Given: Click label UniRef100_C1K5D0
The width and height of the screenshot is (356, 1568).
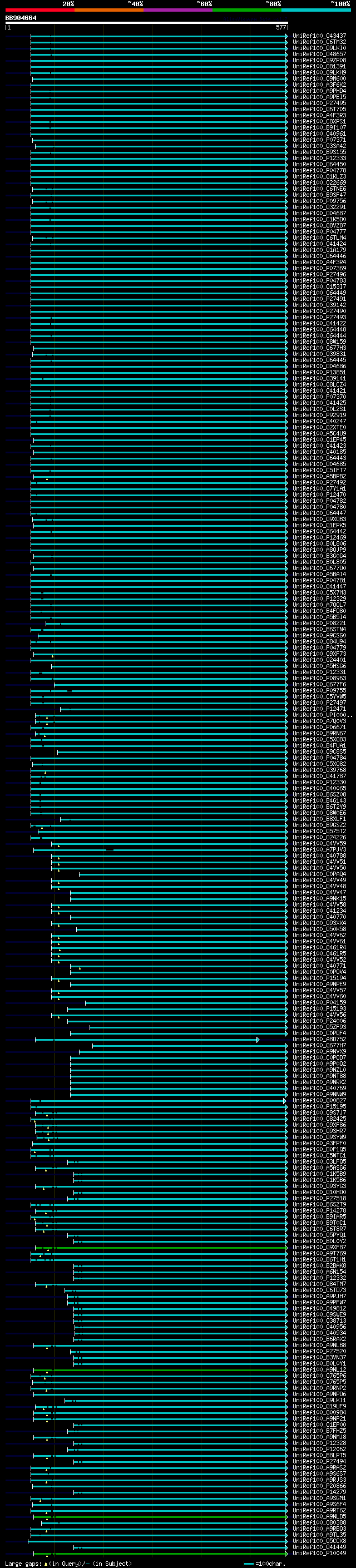Looking at the screenshot, I should [x=319, y=219].
